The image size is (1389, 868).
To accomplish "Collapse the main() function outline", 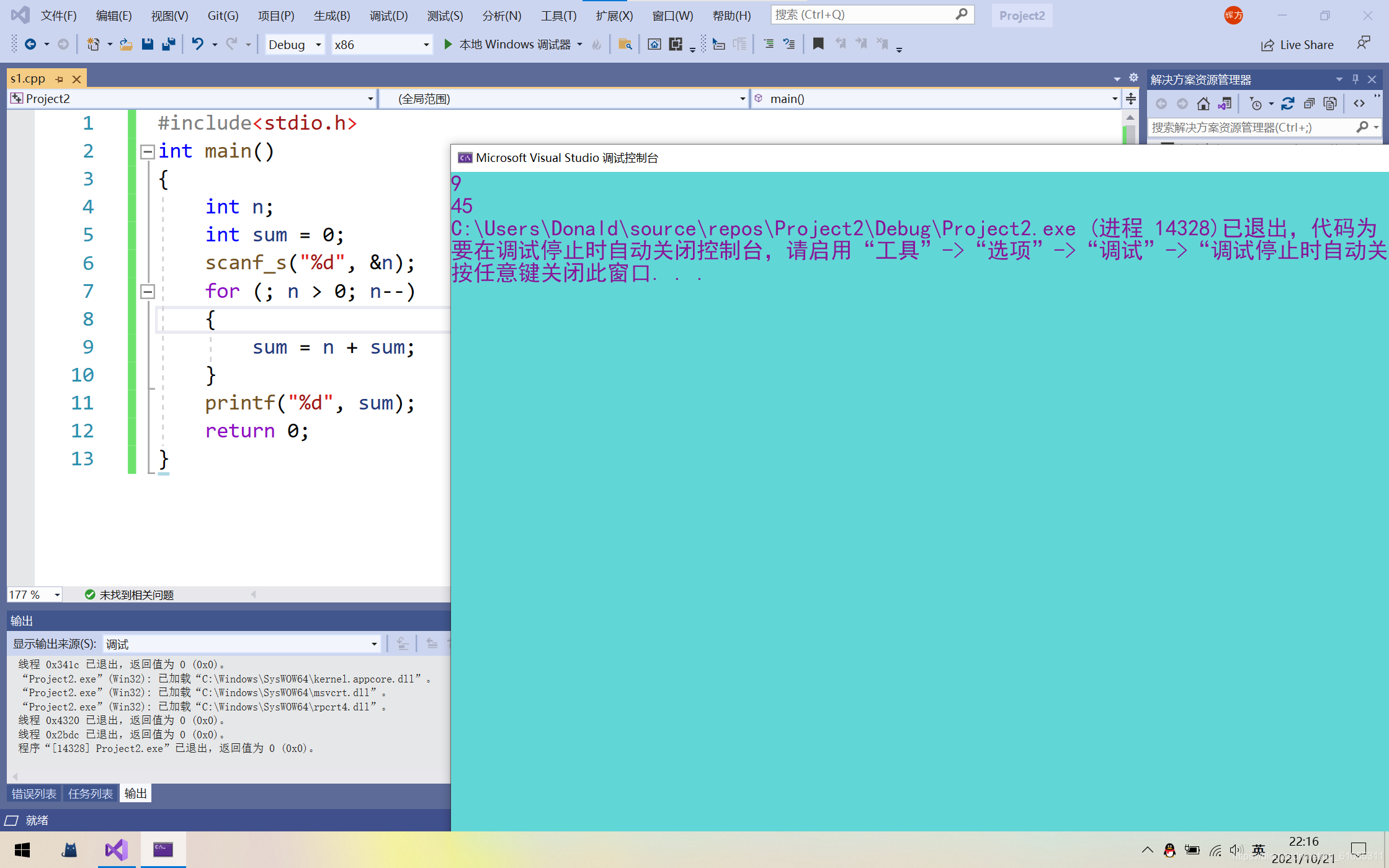I will [x=148, y=151].
